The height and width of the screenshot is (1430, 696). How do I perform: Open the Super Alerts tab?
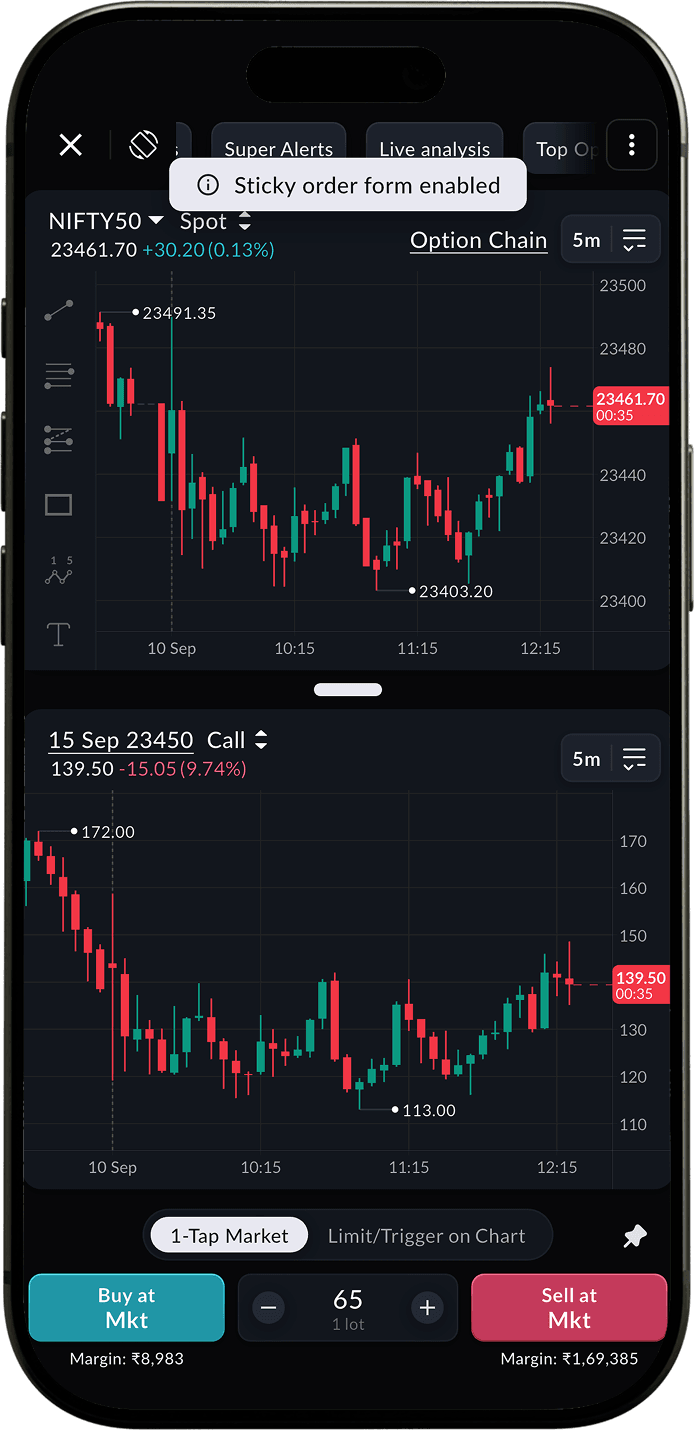pos(278,149)
